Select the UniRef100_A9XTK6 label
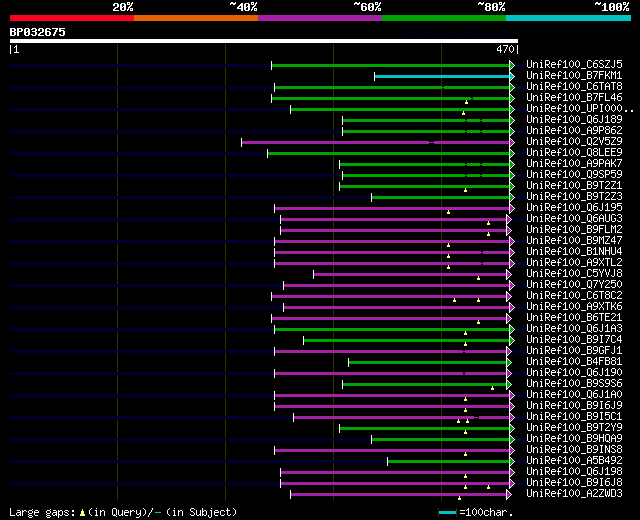The image size is (640, 520). tap(574, 307)
